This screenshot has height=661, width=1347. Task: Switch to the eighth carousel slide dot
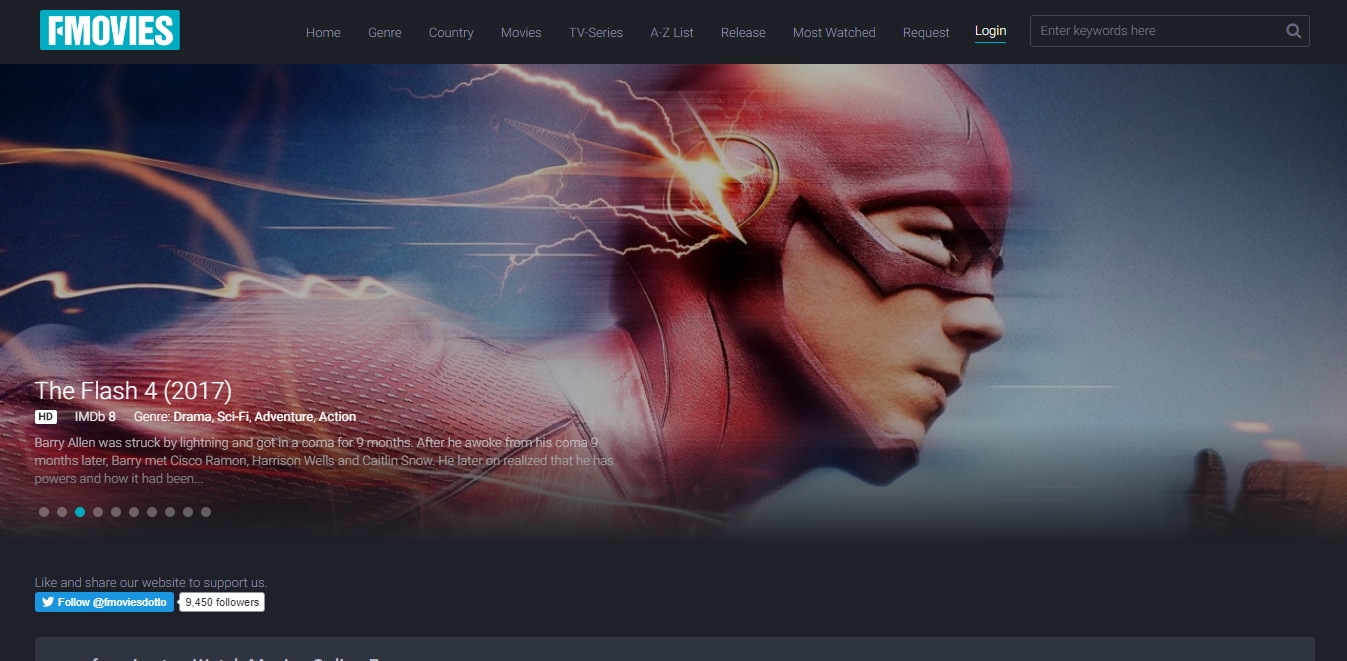pos(170,512)
